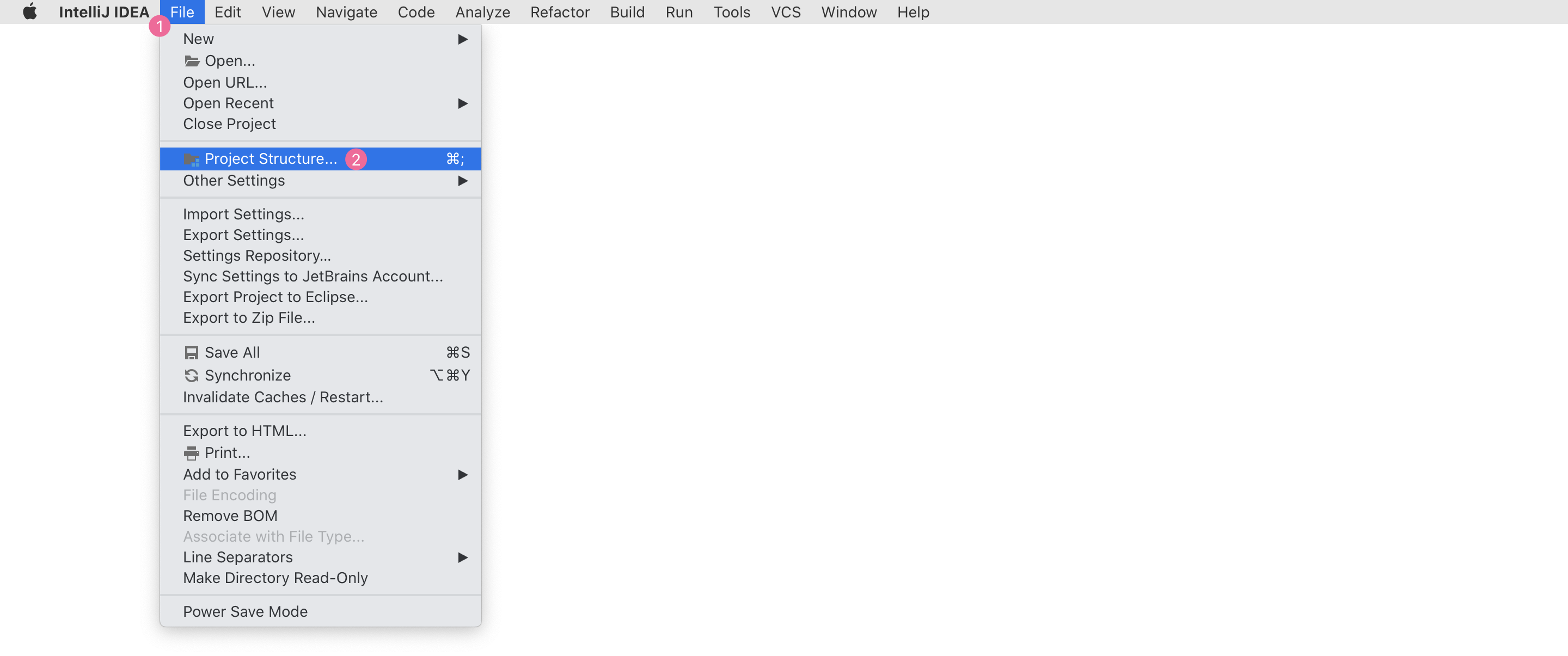Click the Save All floppy disk icon

pos(192,353)
